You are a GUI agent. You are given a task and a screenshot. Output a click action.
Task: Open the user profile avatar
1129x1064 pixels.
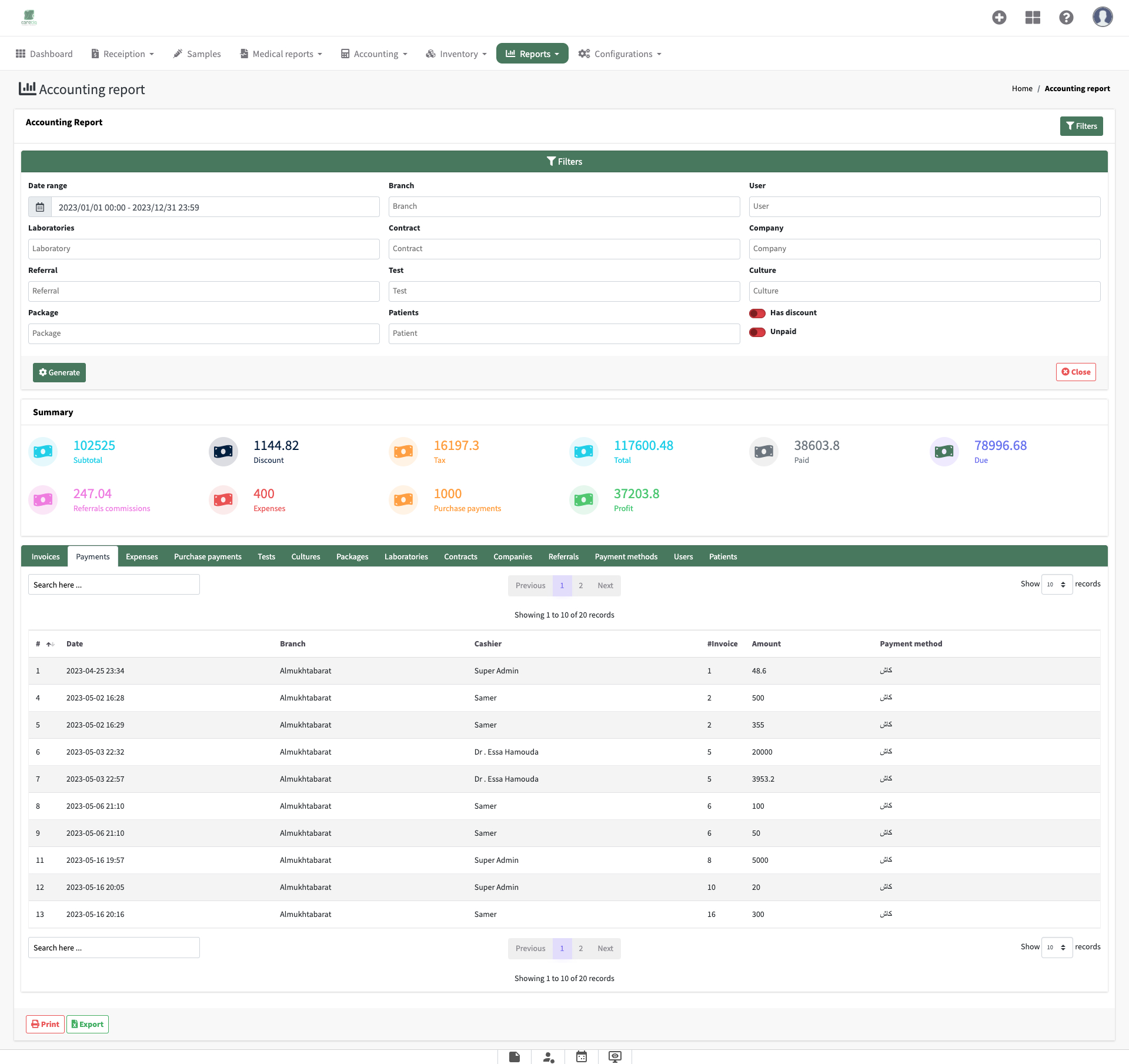(x=1103, y=17)
